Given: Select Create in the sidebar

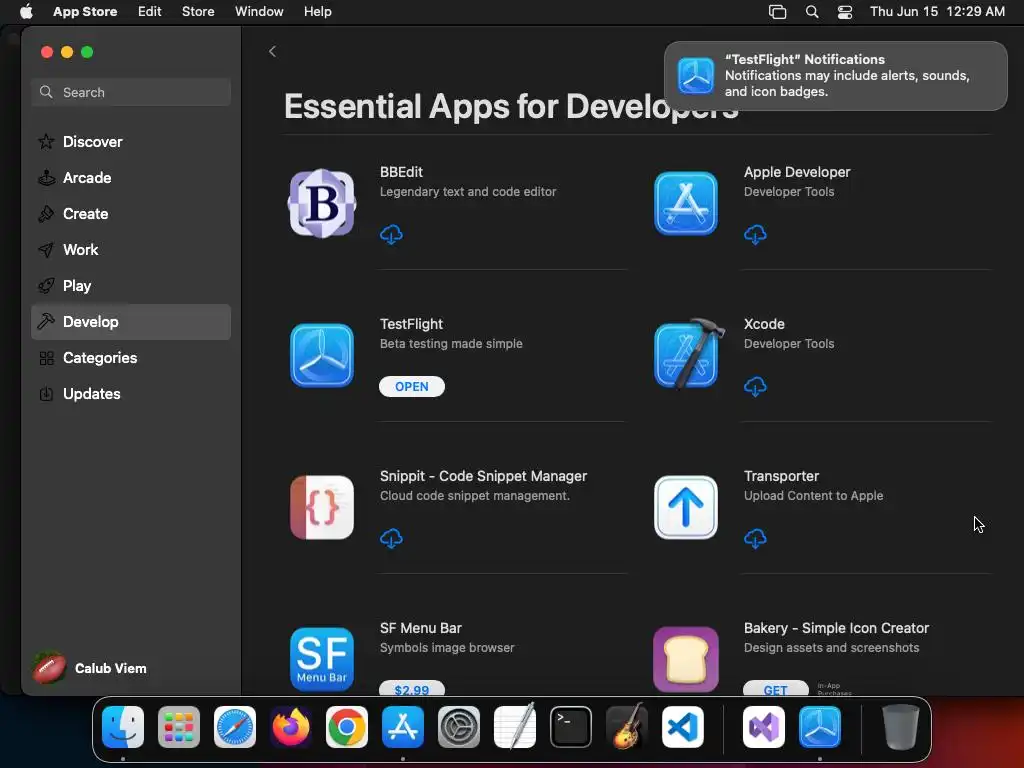Looking at the screenshot, I should (131, 214).
